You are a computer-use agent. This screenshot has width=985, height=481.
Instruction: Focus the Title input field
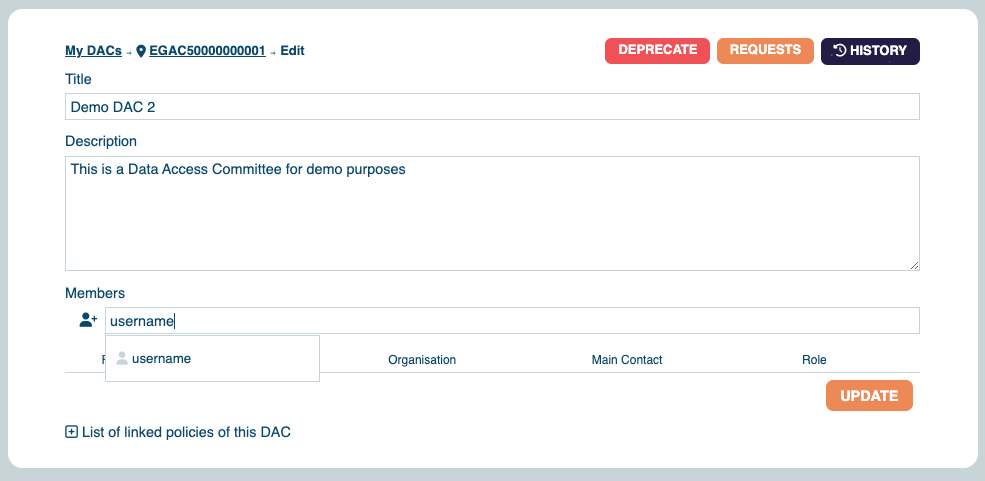click(x=492, y=107)
